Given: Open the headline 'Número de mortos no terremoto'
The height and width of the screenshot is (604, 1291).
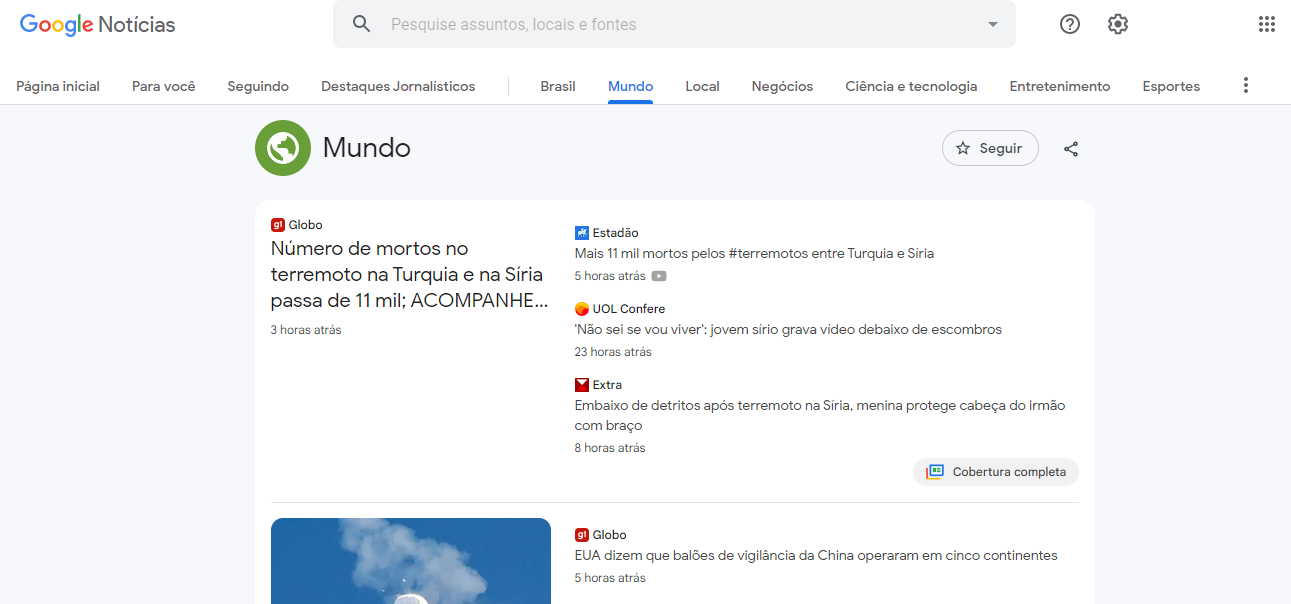Looking at the screenshot, I should pyautogui.click(x=410, y=275).
